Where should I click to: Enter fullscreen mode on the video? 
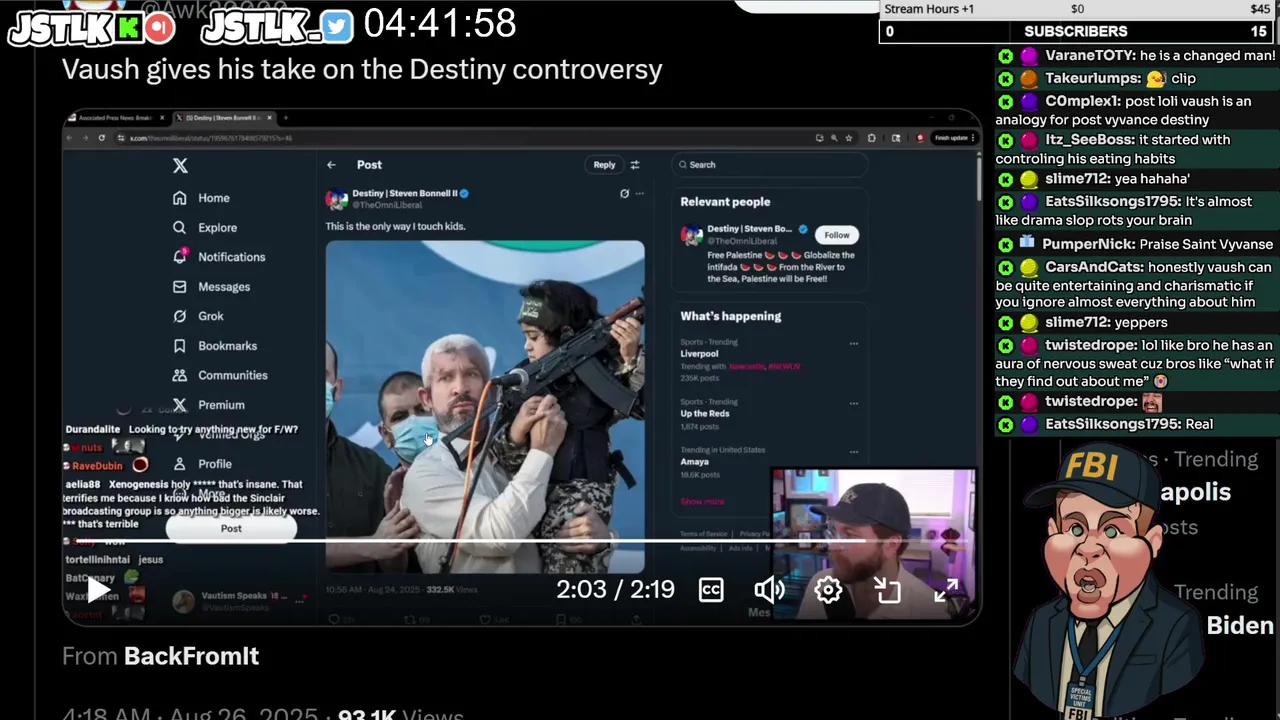[x=946, y=590]
